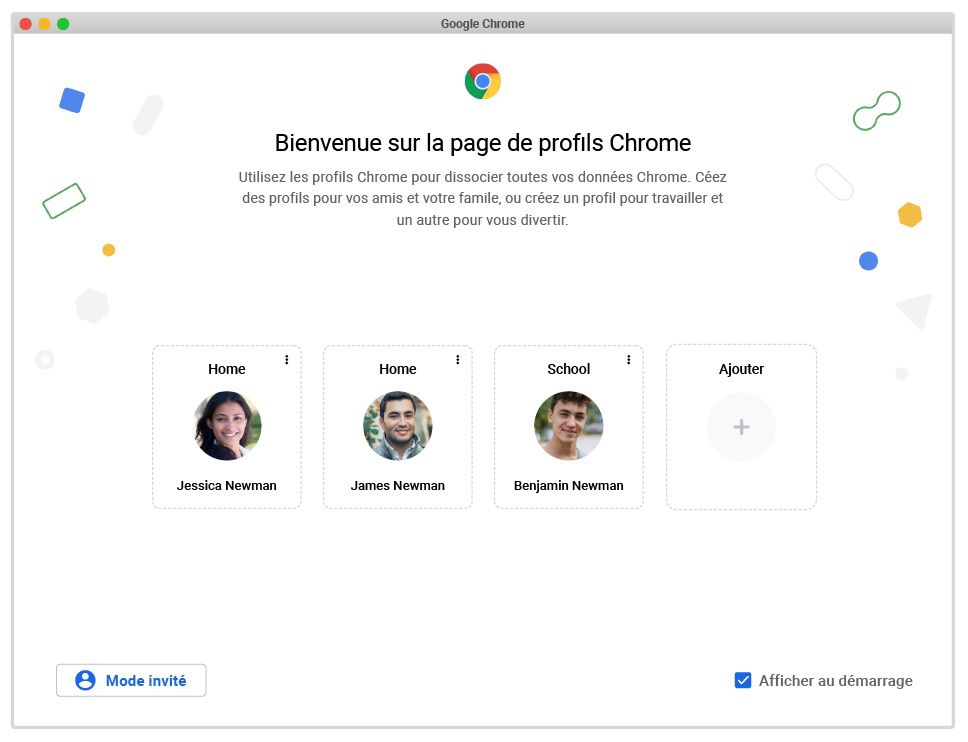This screenshot has width=968, height=742.
Task: Click the green macOS fullscreen button
Action: [x=63, y=23]
